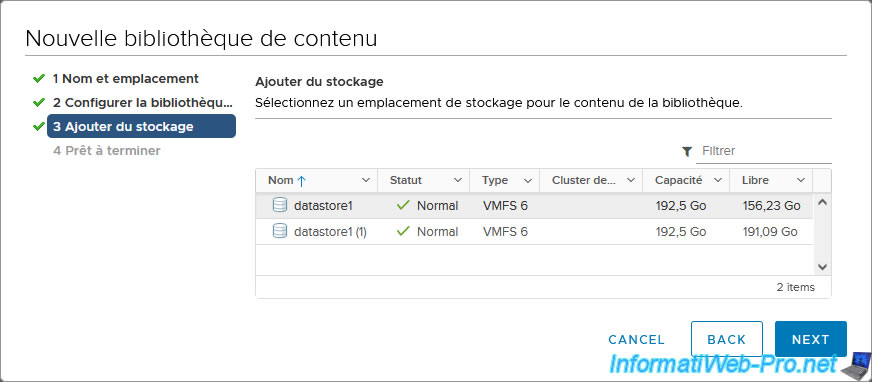Go to step 1 Nom et emplacement
Viewport: 872px width, 382px height.
(126, 79)
